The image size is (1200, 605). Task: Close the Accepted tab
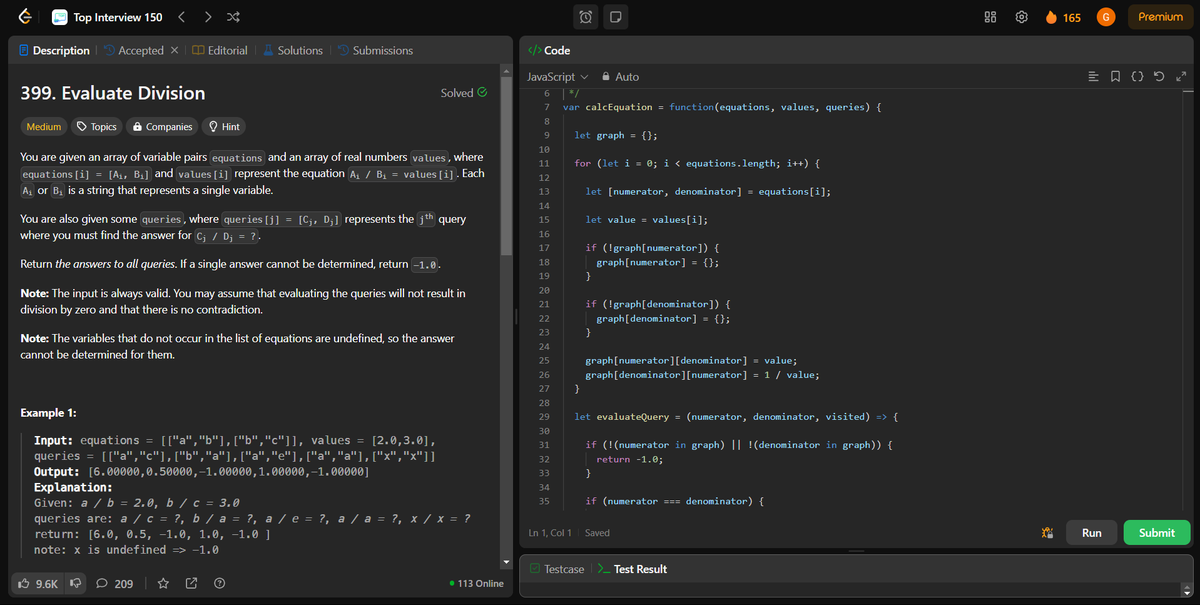[174, 50]
